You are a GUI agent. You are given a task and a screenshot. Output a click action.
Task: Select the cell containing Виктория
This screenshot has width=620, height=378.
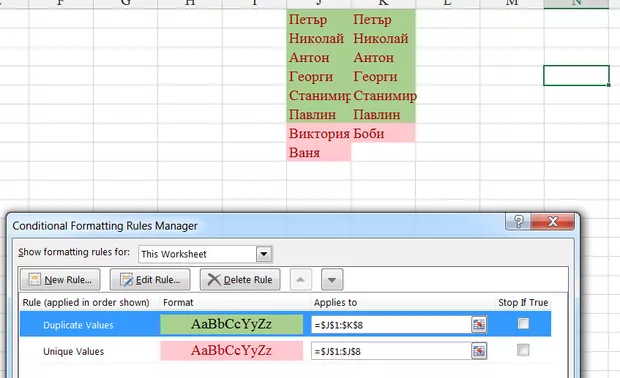point(319,133)
